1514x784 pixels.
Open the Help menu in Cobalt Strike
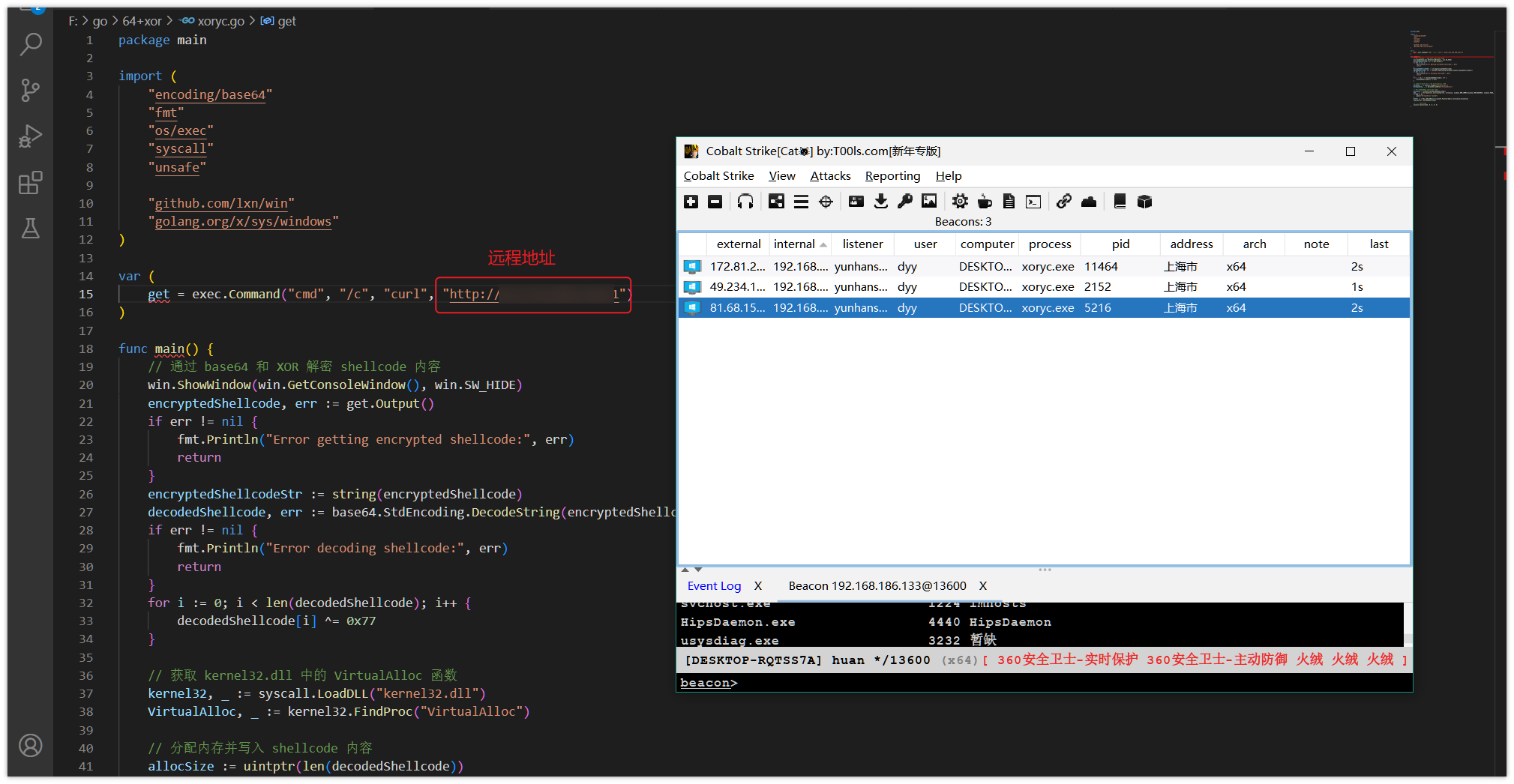[948, 175]
